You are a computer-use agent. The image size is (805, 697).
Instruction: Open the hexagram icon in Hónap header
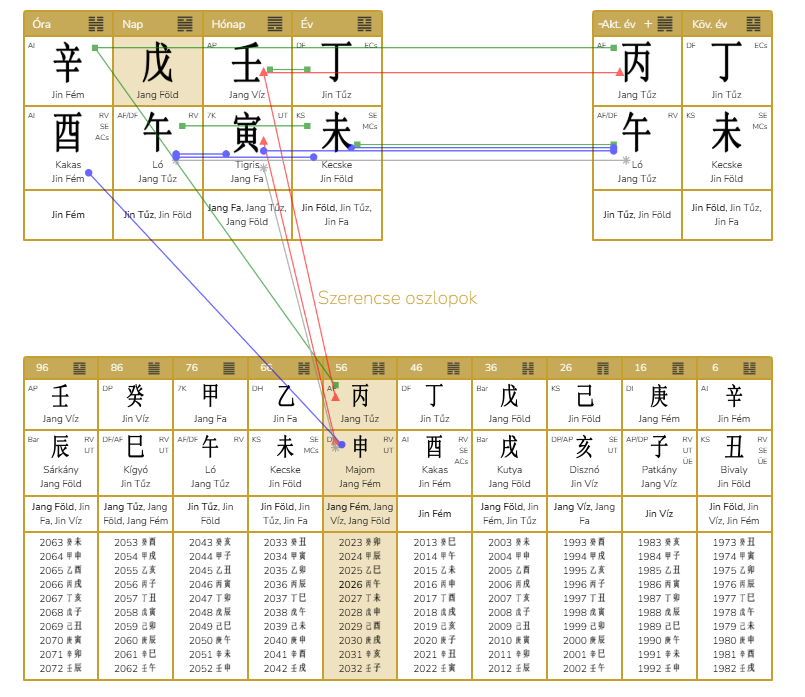(x=275, y=24)
